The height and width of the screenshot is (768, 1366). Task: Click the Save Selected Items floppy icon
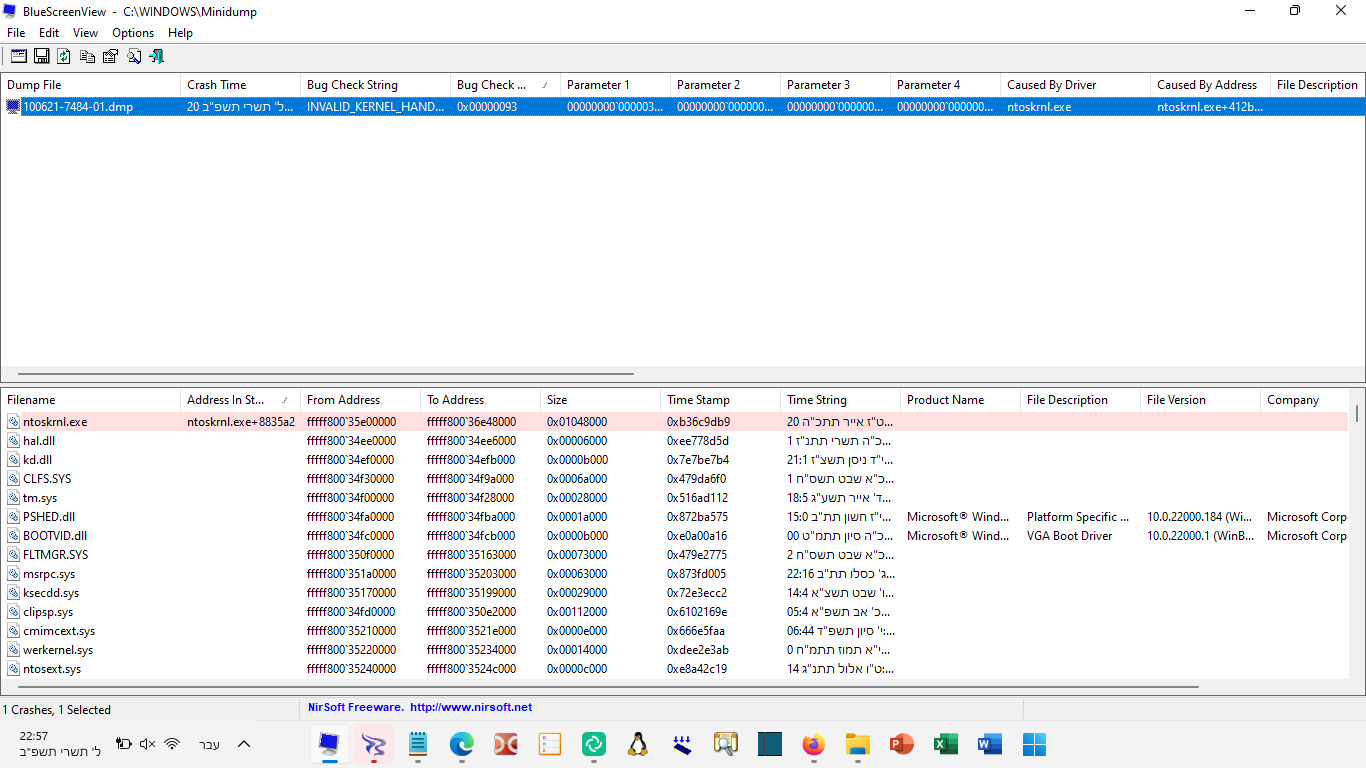coord(41,56)
